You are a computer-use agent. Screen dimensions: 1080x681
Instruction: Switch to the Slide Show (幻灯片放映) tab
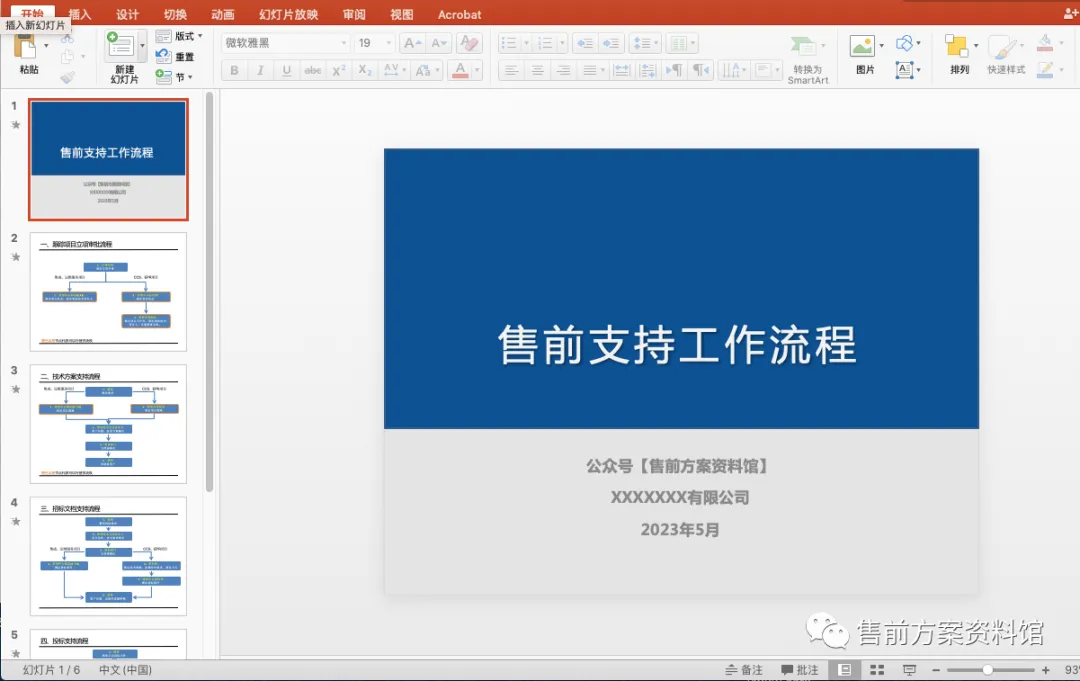coord(289,14)
